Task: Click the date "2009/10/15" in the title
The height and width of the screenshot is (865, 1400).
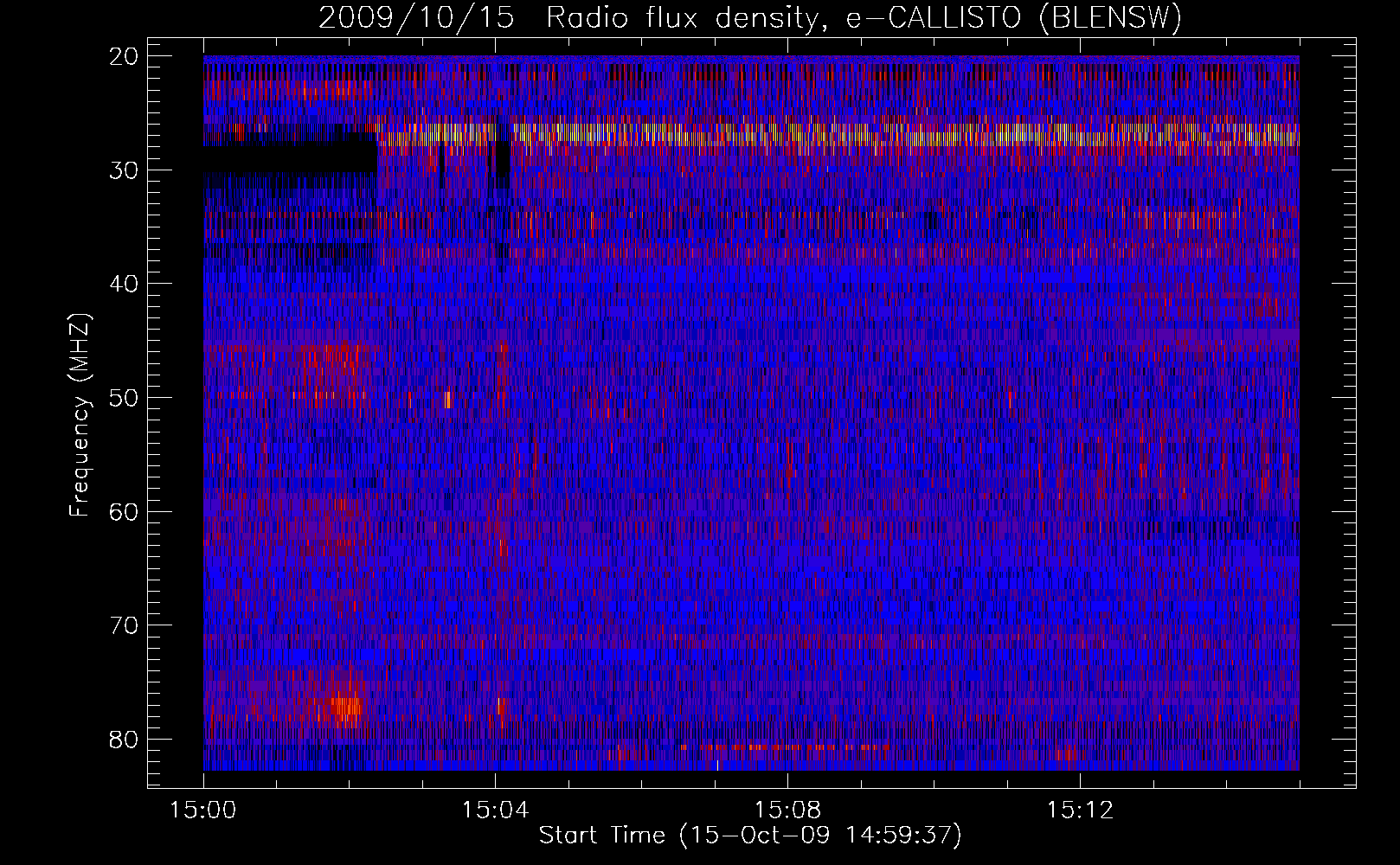Action: (x=415, y=17)
